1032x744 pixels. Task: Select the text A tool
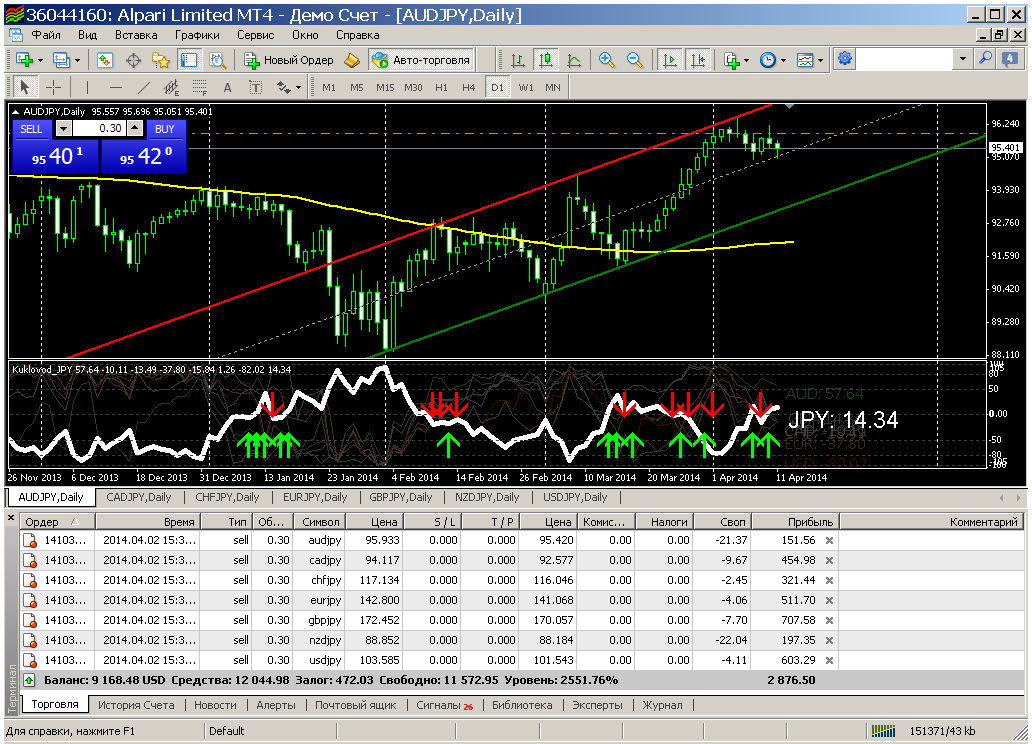point(228,87)
